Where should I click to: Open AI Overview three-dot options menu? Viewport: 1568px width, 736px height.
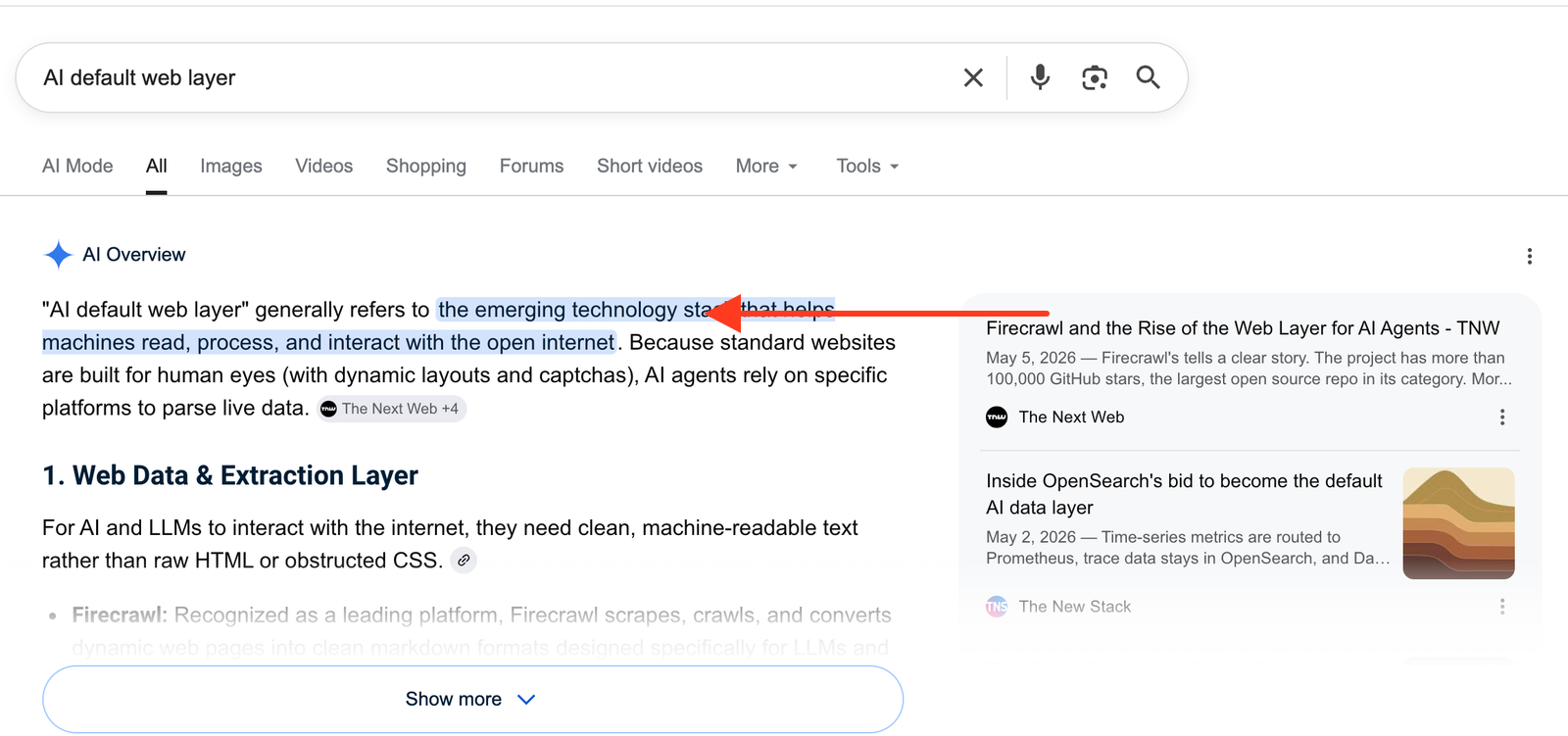tap(1529, 257)
